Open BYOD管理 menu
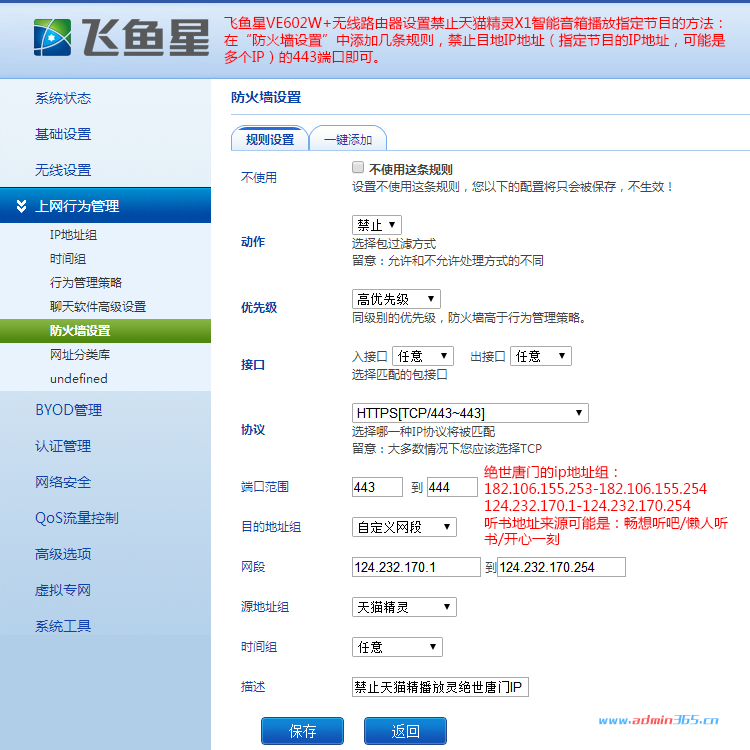The height and width of the screenshot is (750, 750). 68,410
